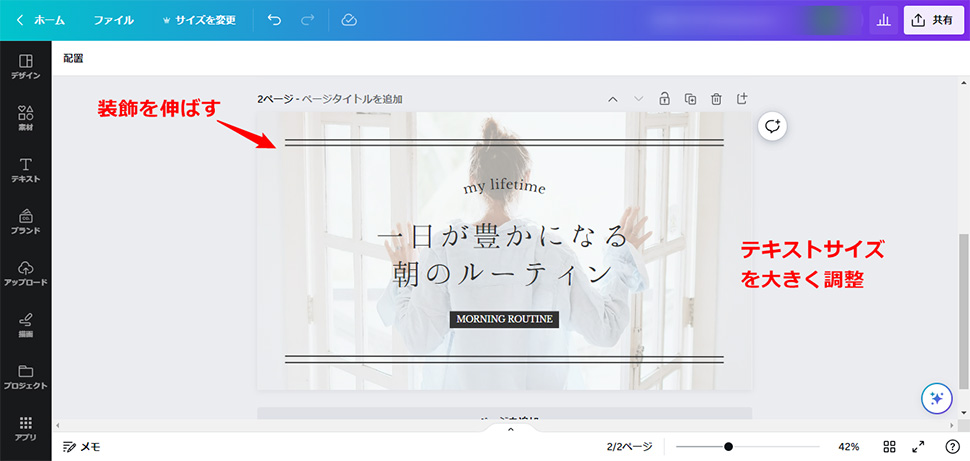The width and height of the screenshot is (970, 461).
Task: Open the アプリ (Apps) sidebar panel
Action: pyautogui.click(x=25, y=428)
